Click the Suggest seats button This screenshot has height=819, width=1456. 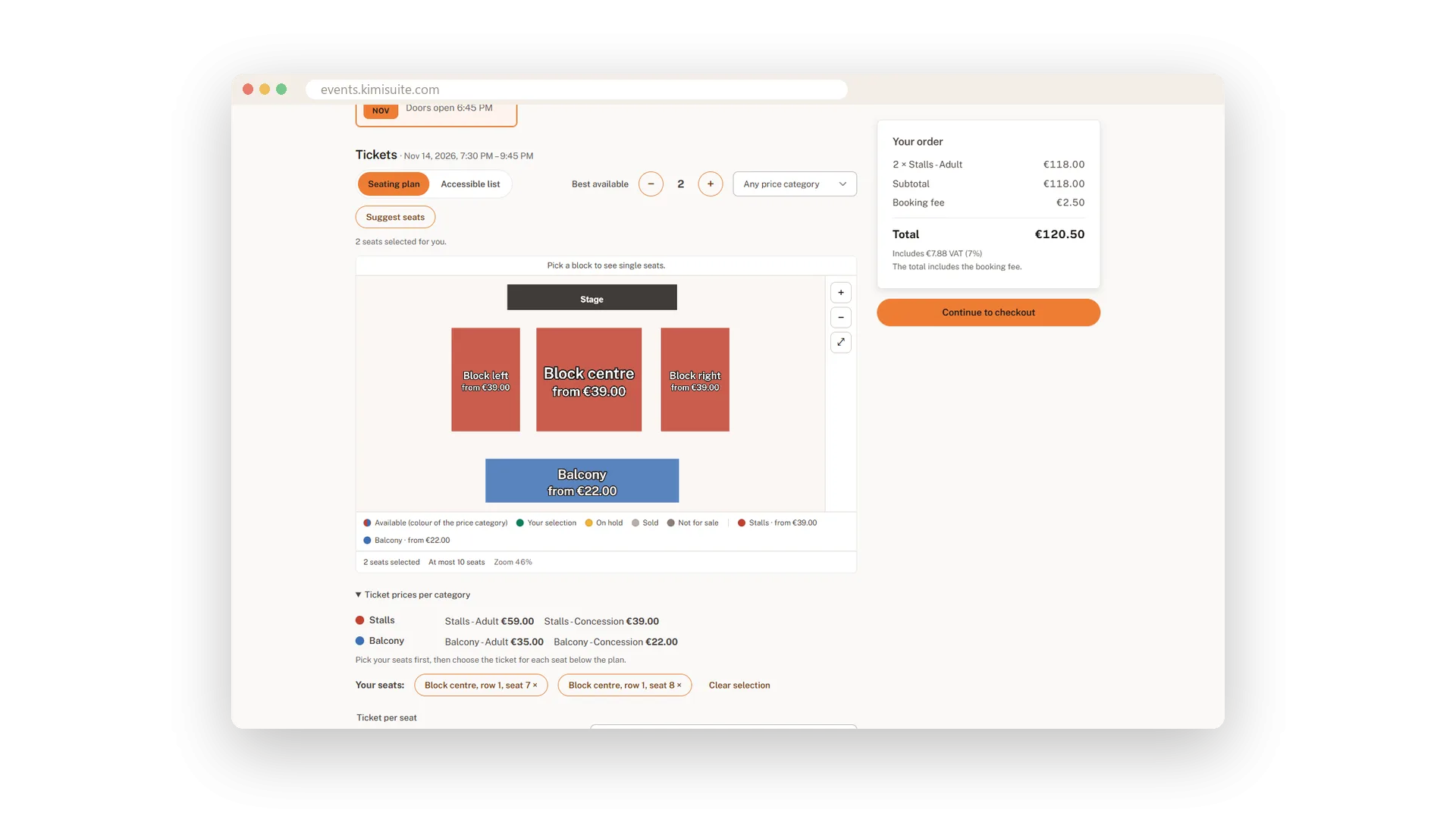pos(395,217)
